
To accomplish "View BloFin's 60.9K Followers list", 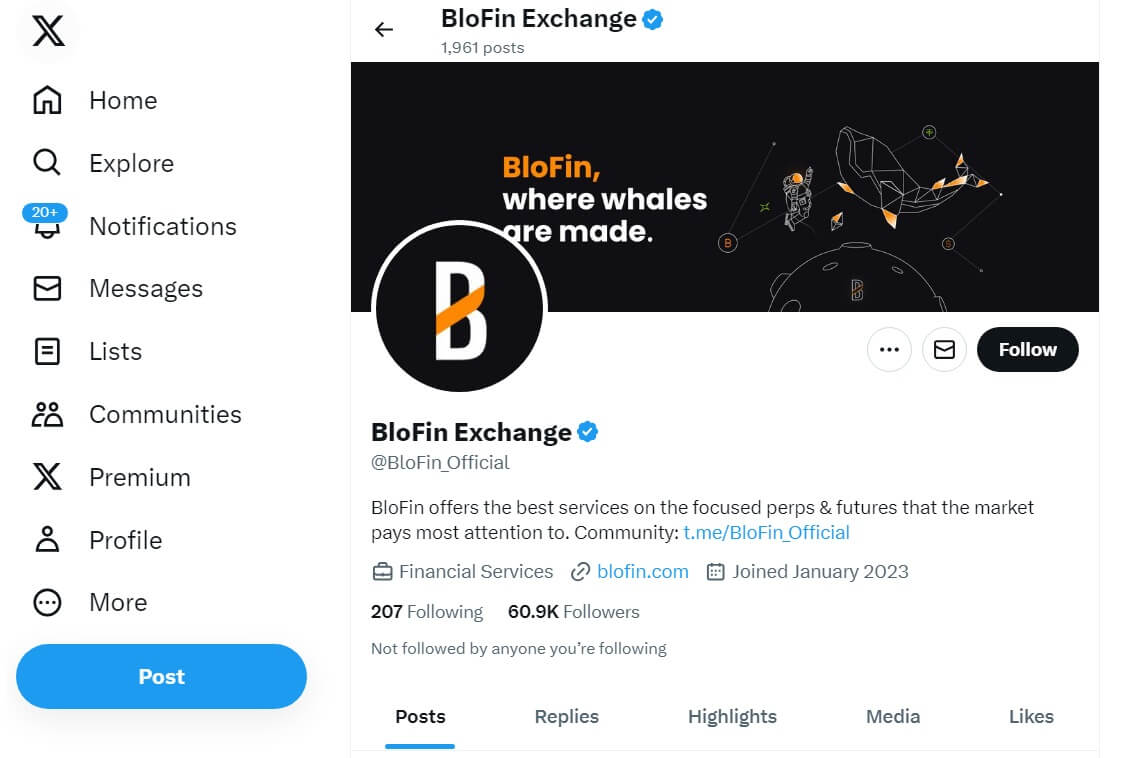I will click(573, 611).
